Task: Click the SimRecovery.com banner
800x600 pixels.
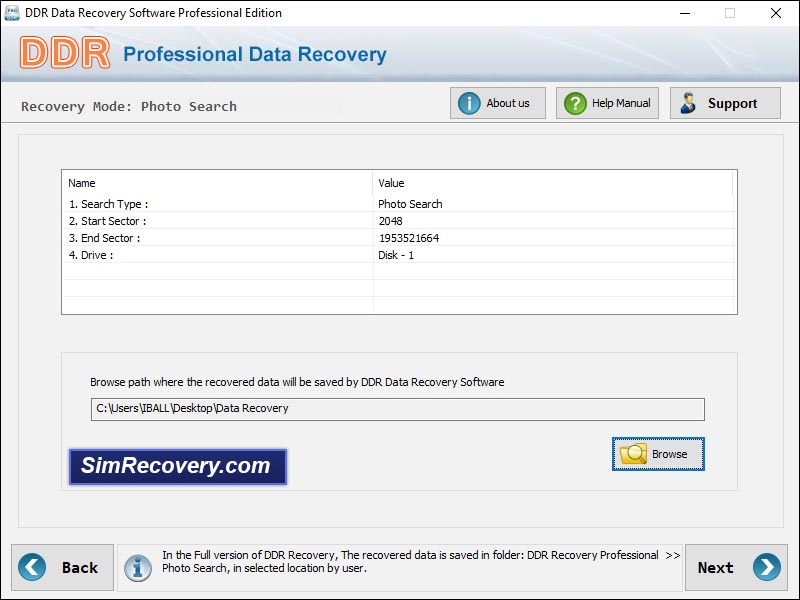Action: point(178,466)
